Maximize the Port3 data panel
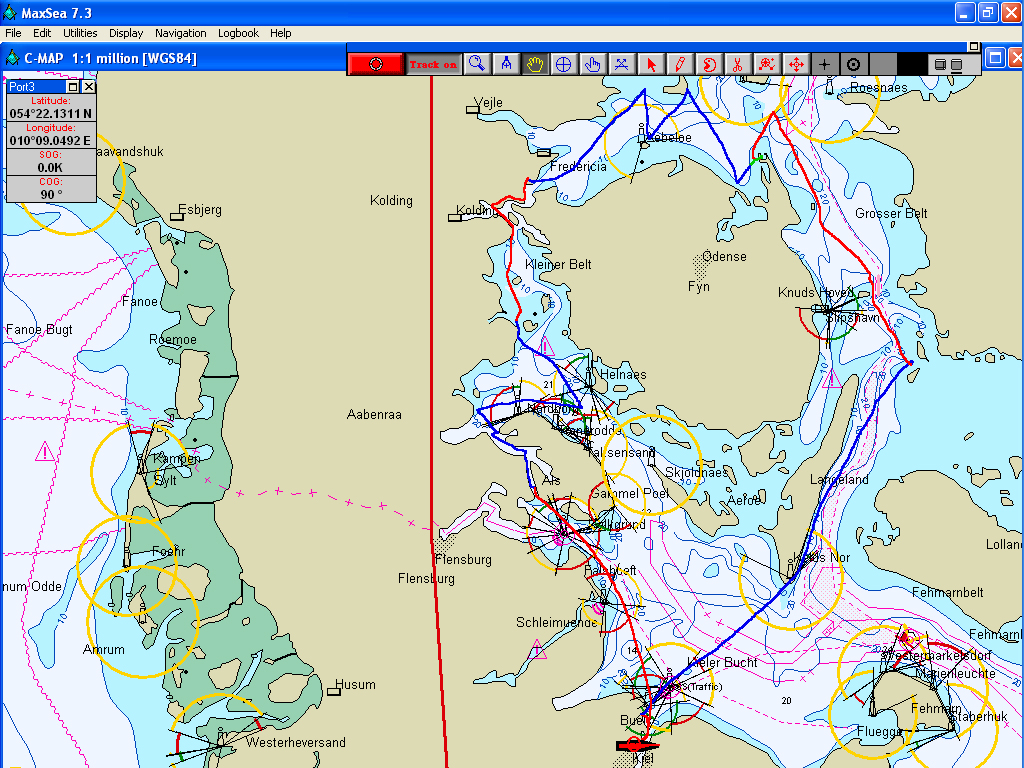 tap(74, 87)
